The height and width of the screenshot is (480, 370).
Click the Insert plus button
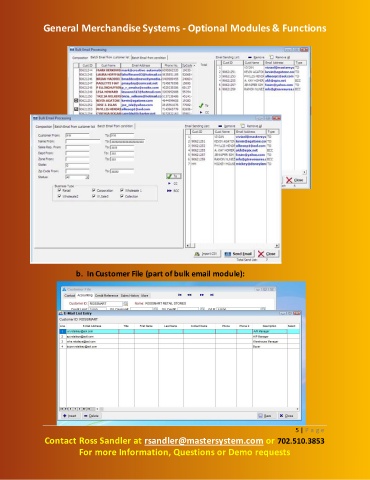click(x=70, y=416)
